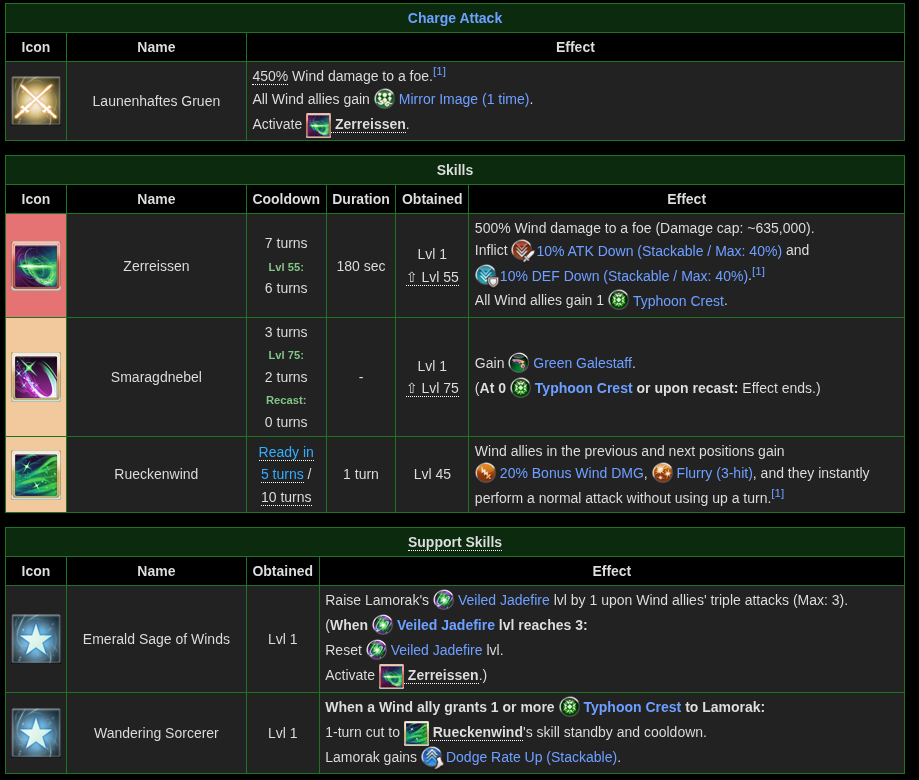Click the Launenhaftes Gruen charge attack icon

coord(36,101)
